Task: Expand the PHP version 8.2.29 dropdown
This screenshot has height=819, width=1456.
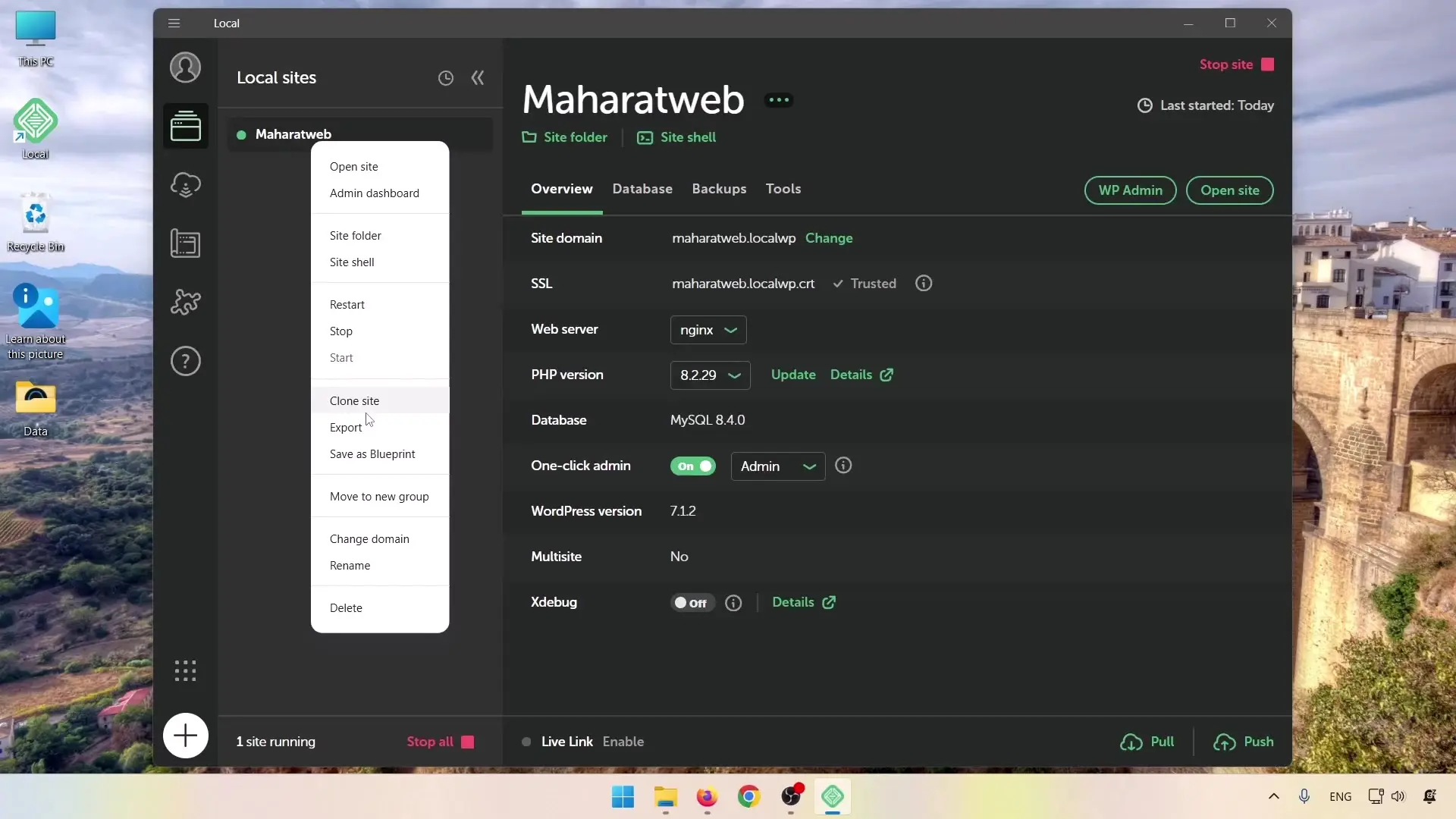Action: point(710,375)
